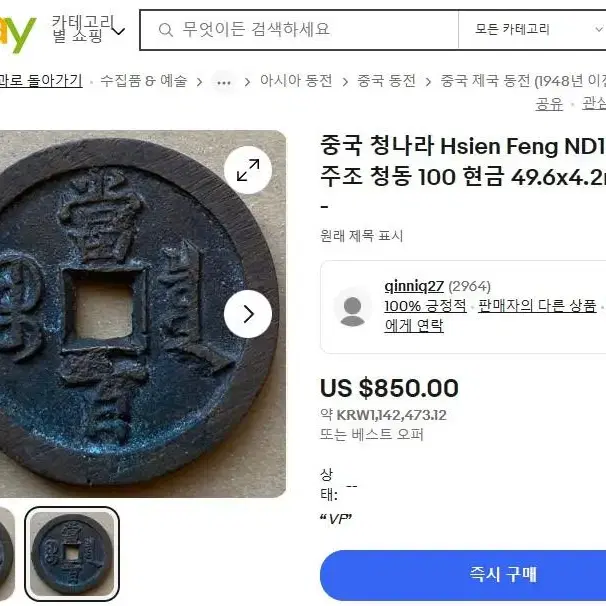The height and width of the screenshot is (606, 606).
Task: Open the breadcrumb ellipsis menu
Action: (x=224, y=82)
